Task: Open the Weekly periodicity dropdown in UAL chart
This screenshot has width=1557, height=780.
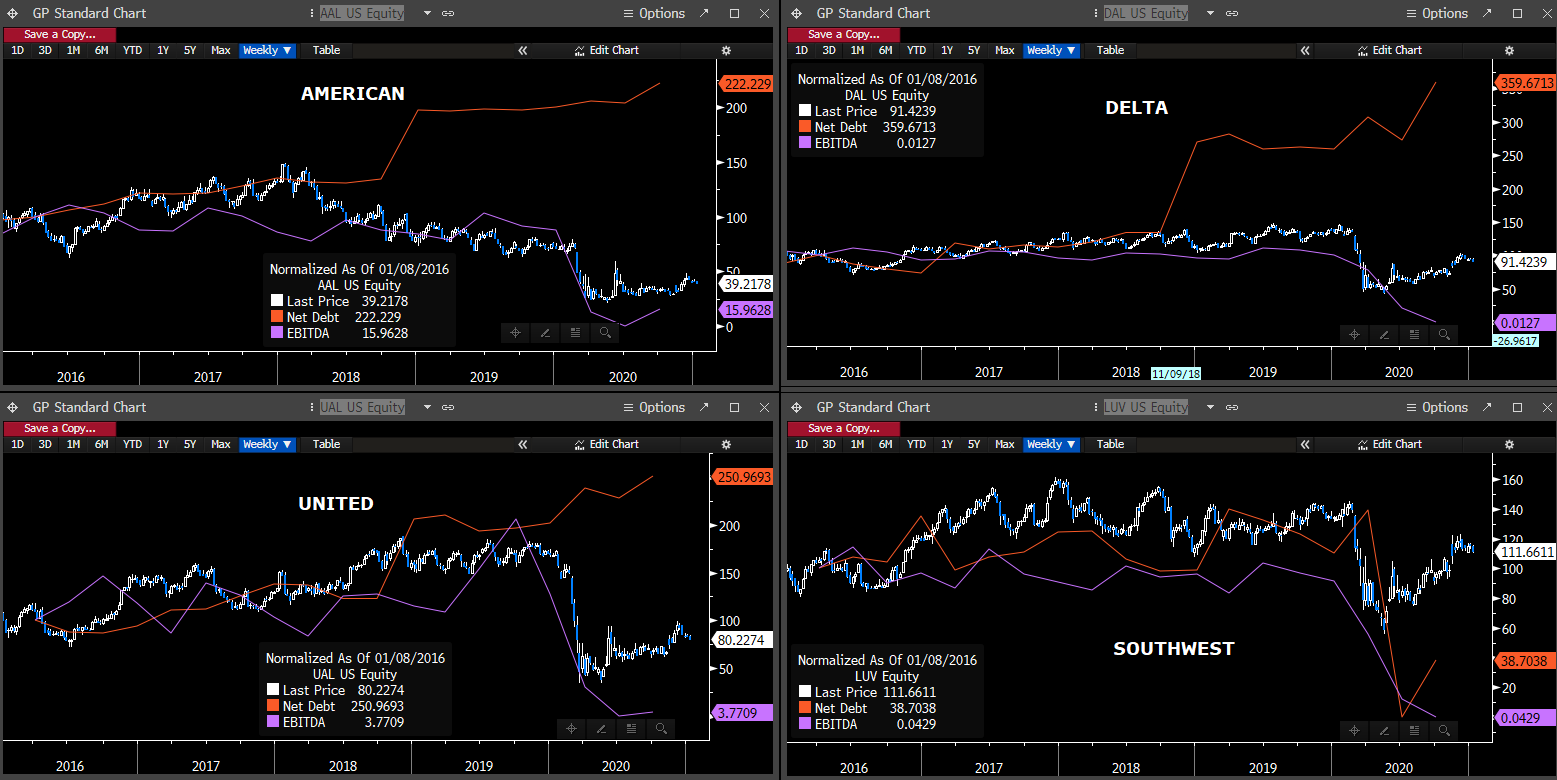Action: [267, 444]
